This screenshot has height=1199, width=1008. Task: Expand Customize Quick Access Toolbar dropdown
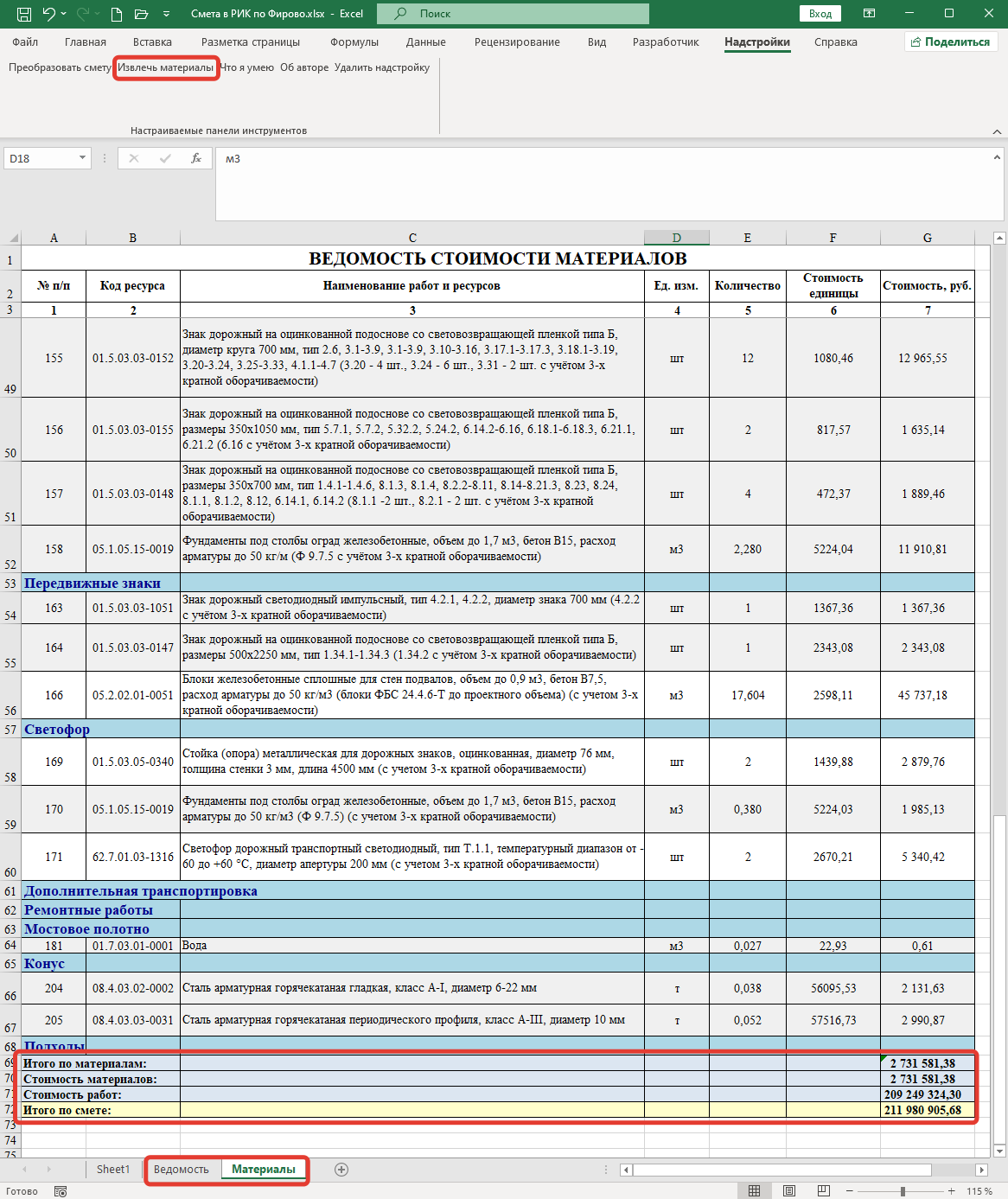(167, 14)
